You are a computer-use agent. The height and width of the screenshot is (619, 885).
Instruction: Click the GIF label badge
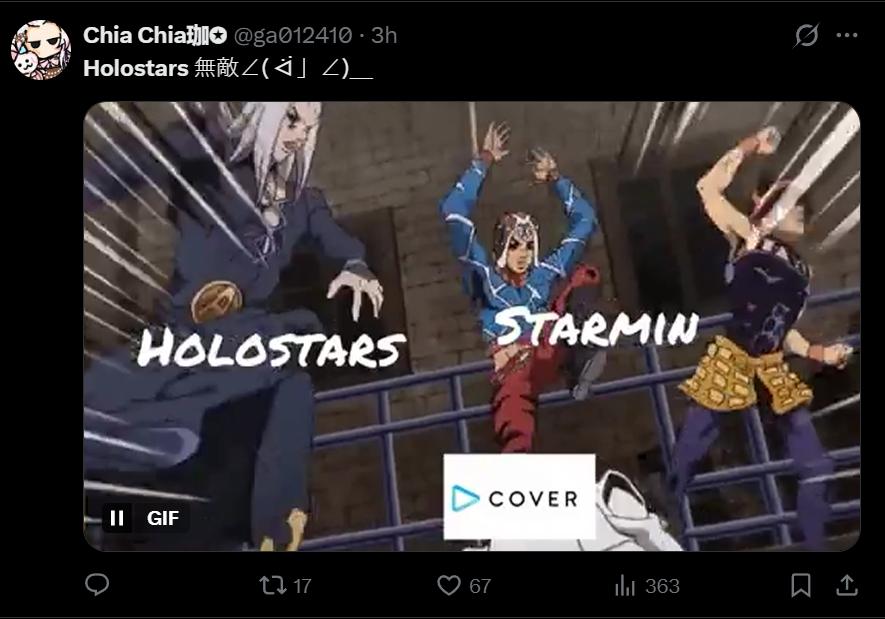[163, 518]
